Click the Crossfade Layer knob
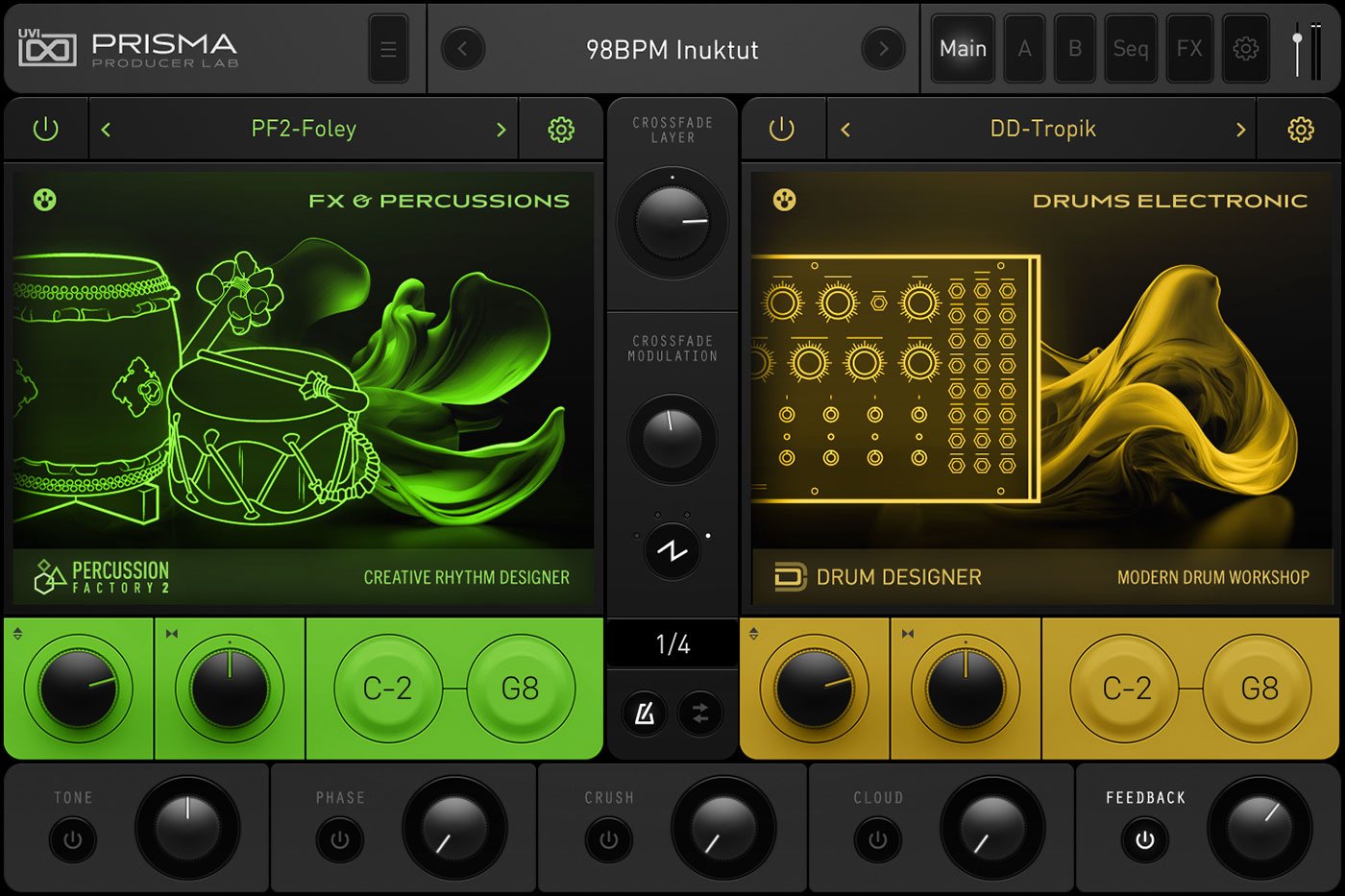The image size is (1345, 896). [x=672, y=223]
